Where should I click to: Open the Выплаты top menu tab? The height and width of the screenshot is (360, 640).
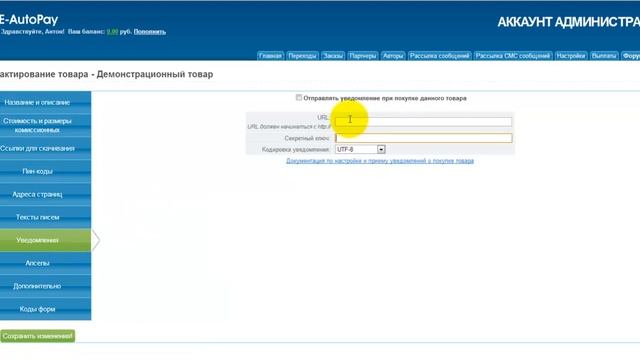point(604,56)
